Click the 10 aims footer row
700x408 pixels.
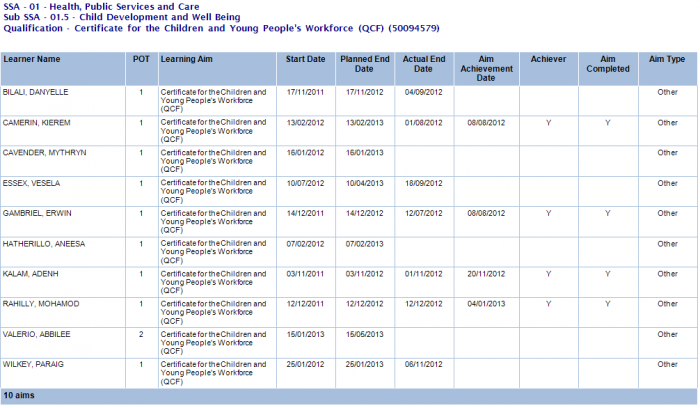pos(19,397)
